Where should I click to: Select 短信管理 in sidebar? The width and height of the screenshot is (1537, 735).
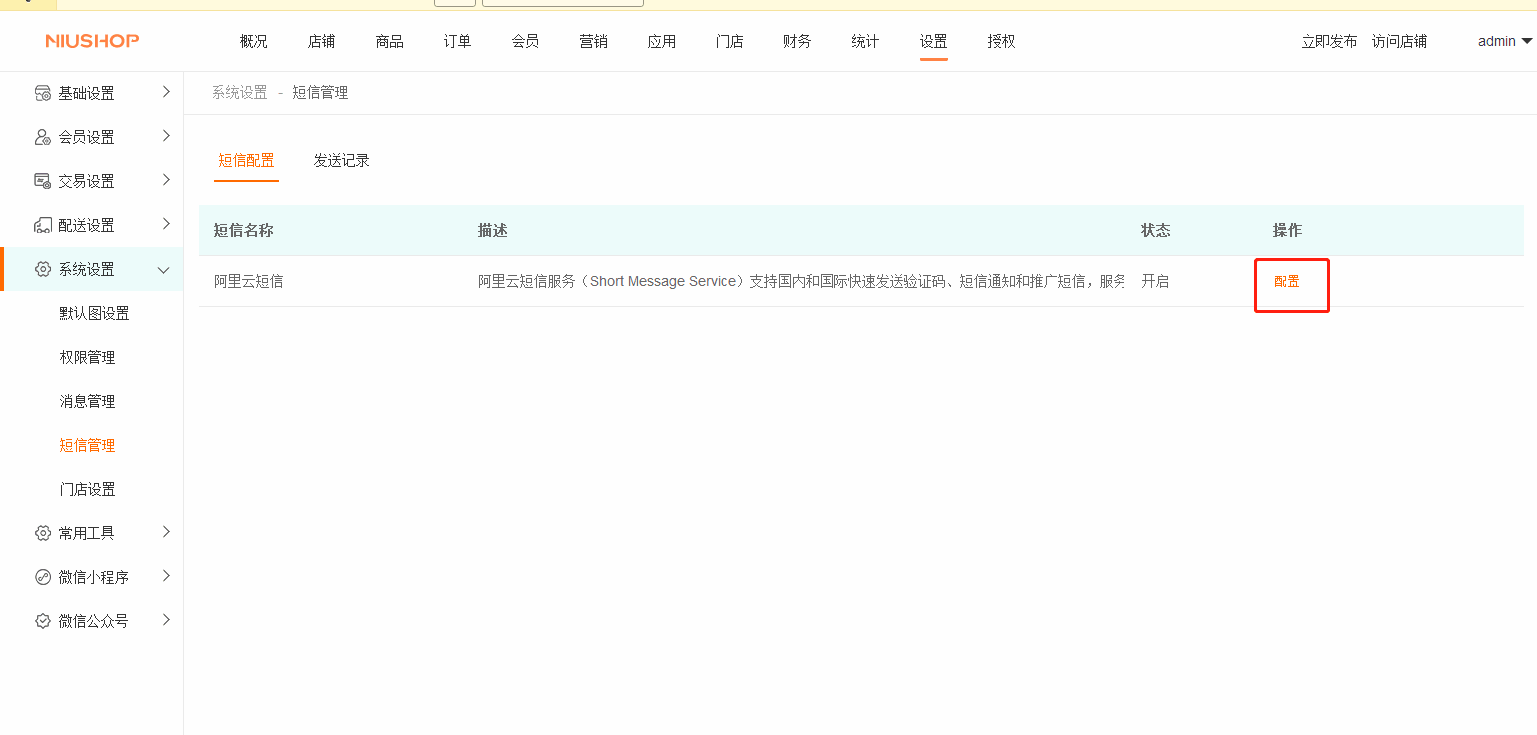pos(87,446)
